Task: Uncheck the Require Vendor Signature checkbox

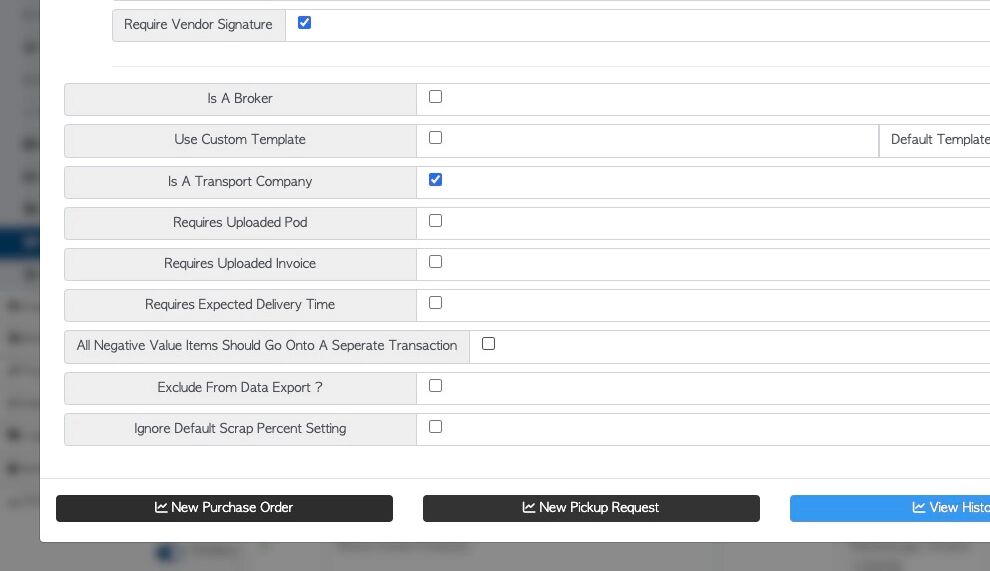Action: pos(305,22)
